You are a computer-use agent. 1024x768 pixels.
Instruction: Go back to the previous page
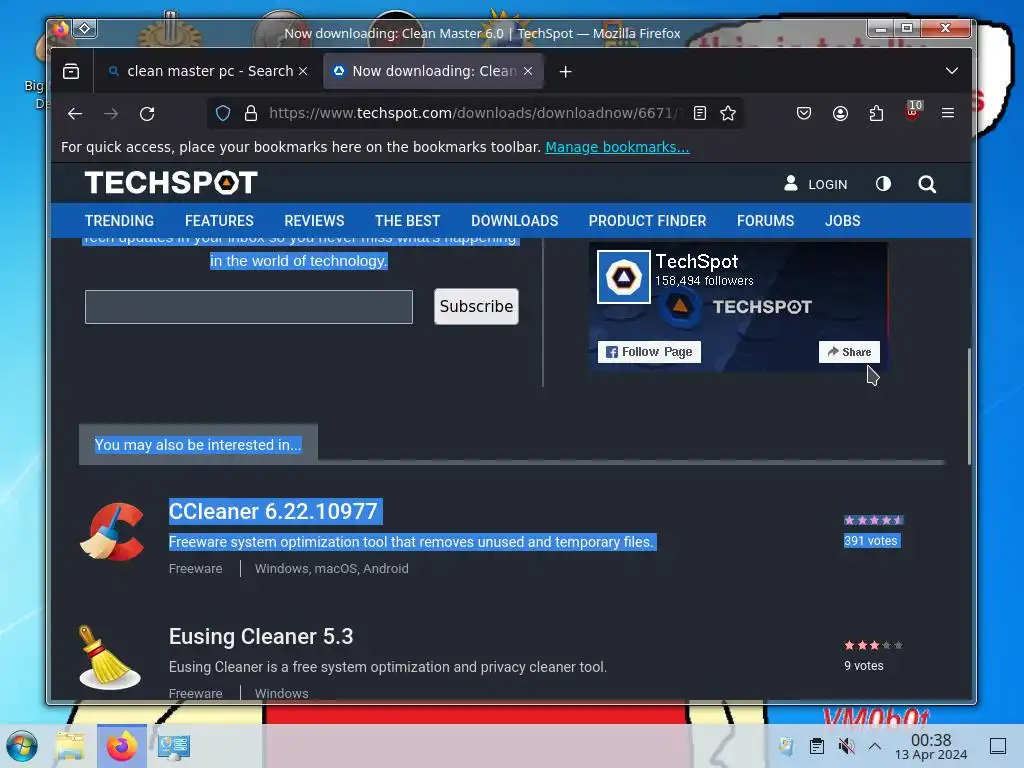pos(75,114)
